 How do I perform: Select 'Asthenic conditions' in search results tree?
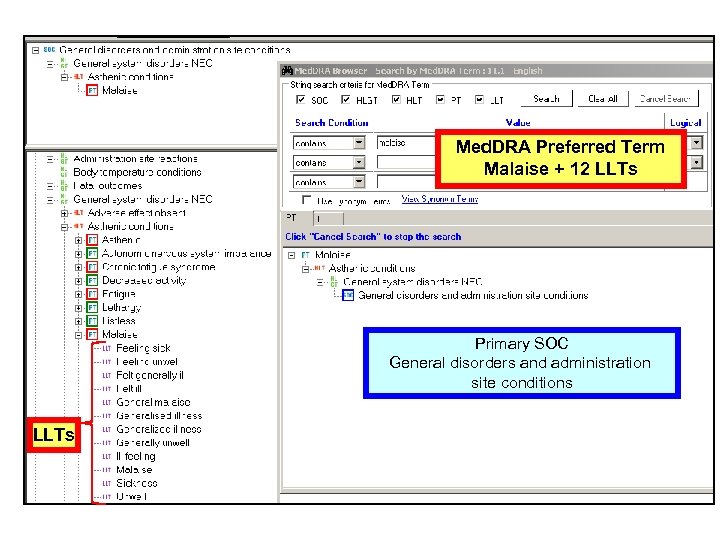pyautogui.click(x=372, y=269)
